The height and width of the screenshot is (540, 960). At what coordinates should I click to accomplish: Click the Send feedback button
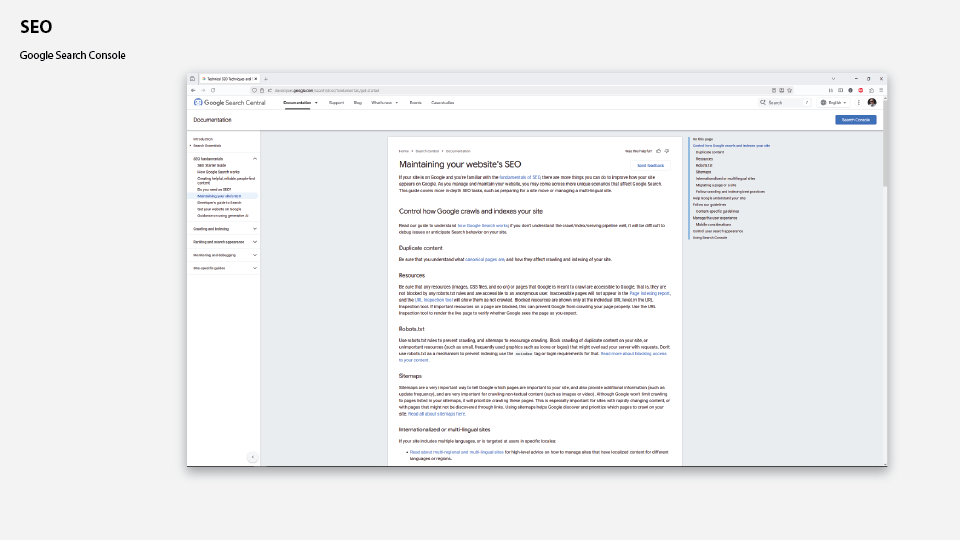650,165
